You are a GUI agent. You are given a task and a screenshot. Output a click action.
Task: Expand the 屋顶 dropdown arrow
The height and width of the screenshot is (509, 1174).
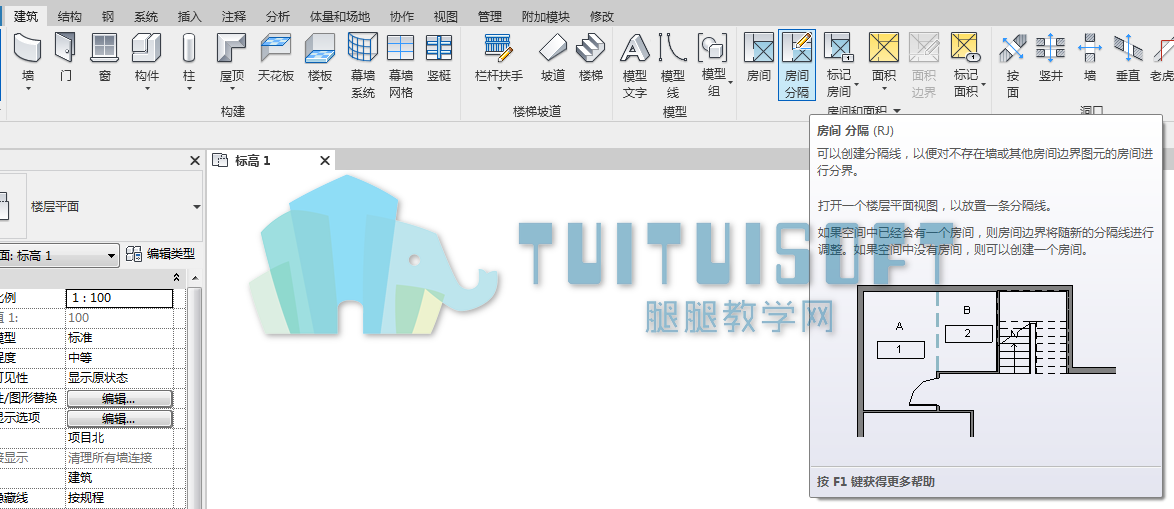(231, 89)
